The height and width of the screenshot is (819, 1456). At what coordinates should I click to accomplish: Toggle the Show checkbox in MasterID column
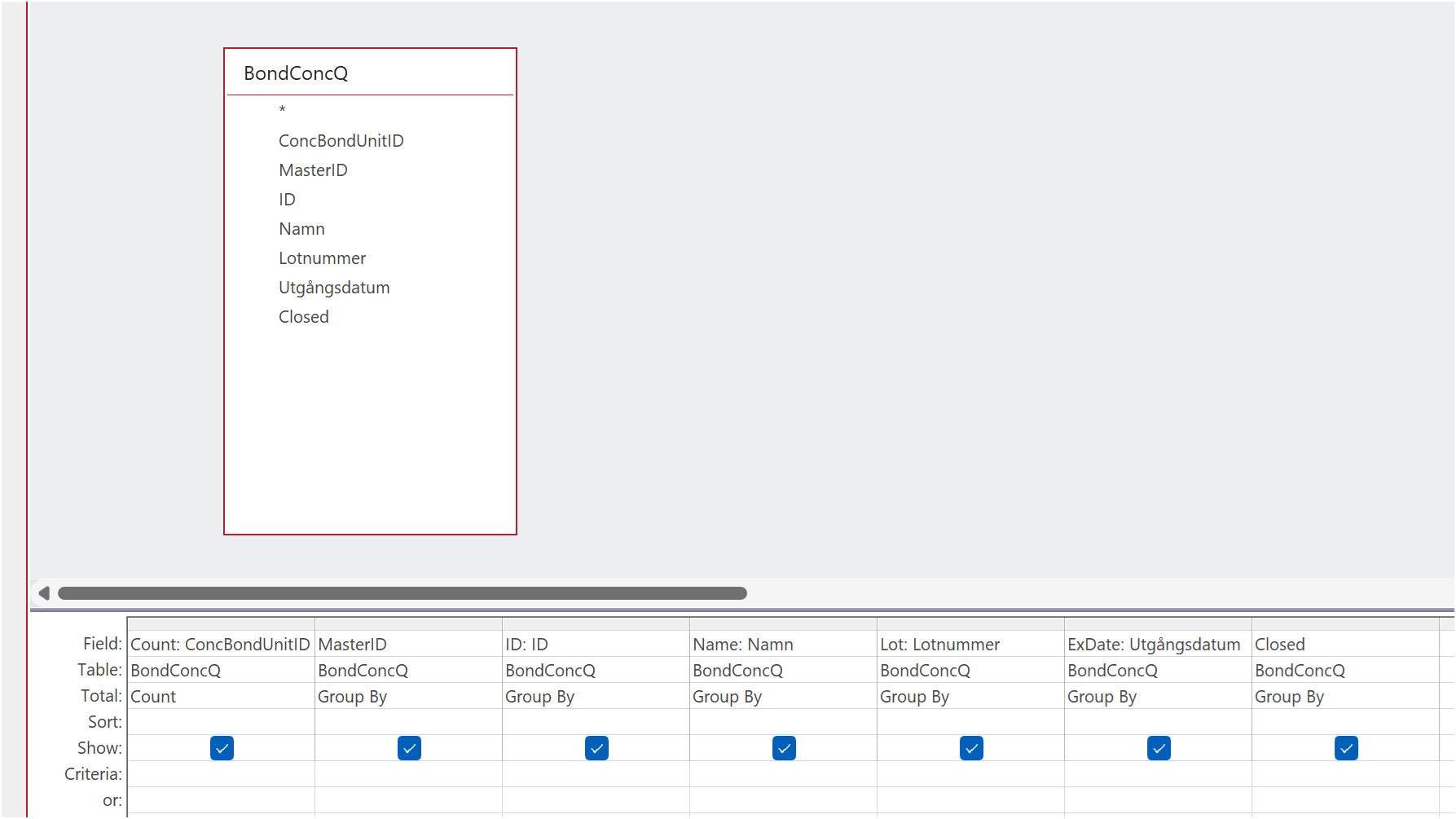409,747
